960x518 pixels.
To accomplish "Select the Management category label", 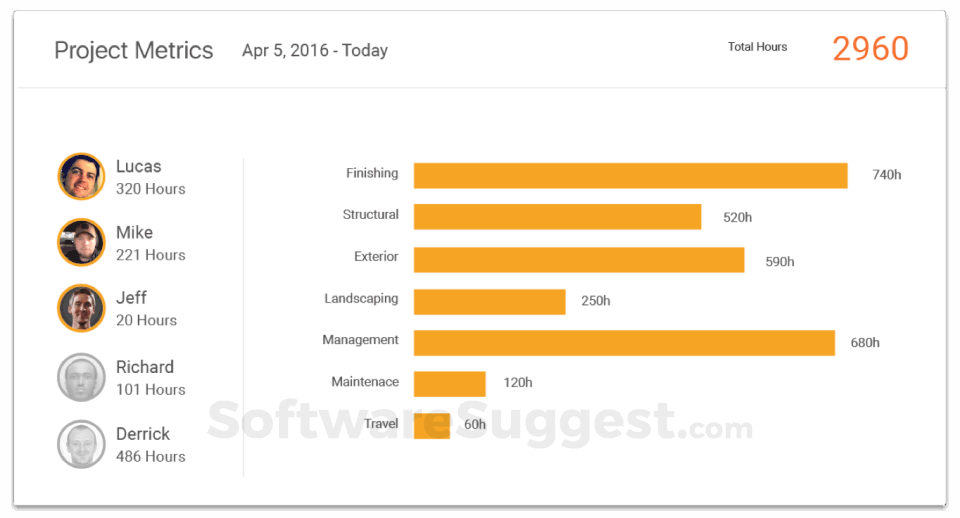I will [x=360, y=340].
